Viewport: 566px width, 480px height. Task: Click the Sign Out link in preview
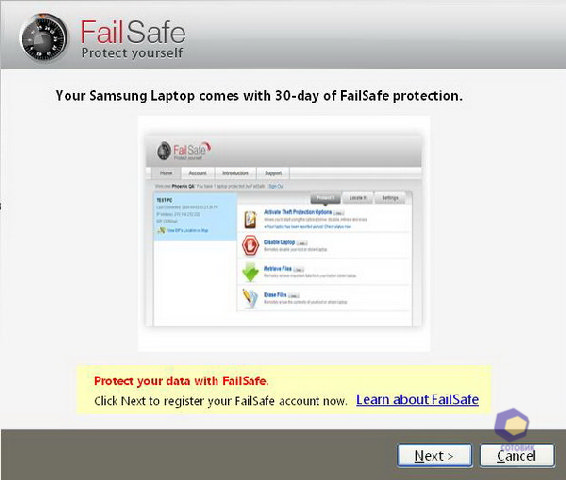click(276, 186)
